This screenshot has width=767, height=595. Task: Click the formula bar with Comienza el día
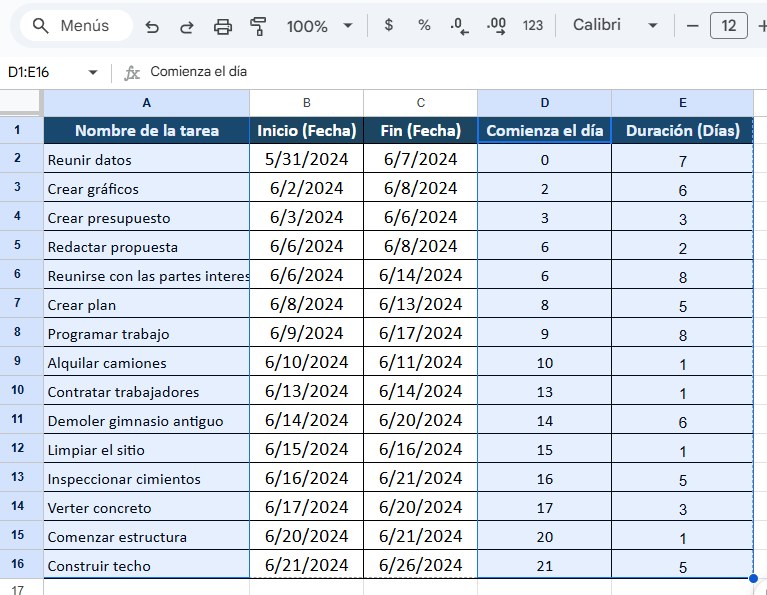pos(455,72)
